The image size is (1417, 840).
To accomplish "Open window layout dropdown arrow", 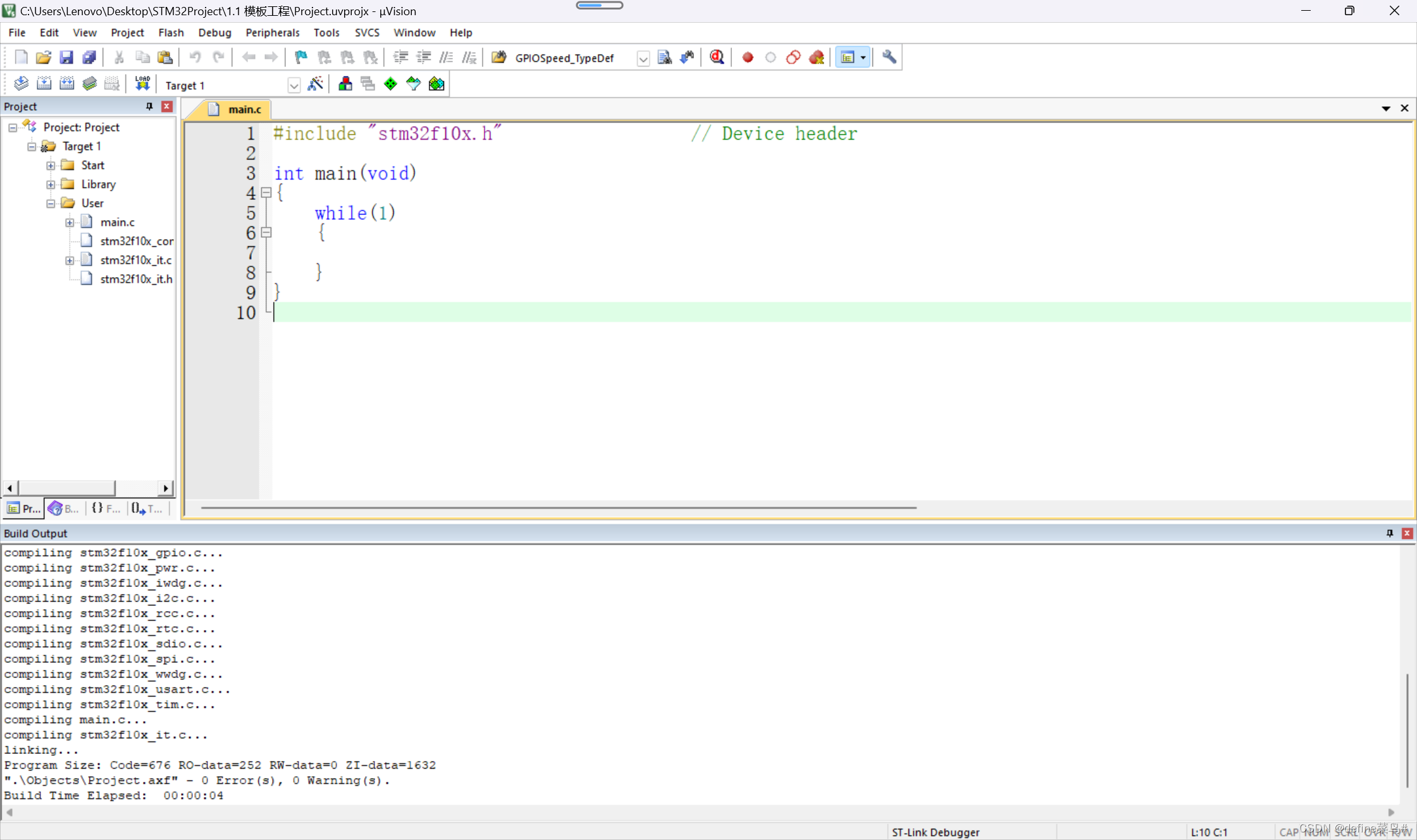I will click(x=863, y=58).
